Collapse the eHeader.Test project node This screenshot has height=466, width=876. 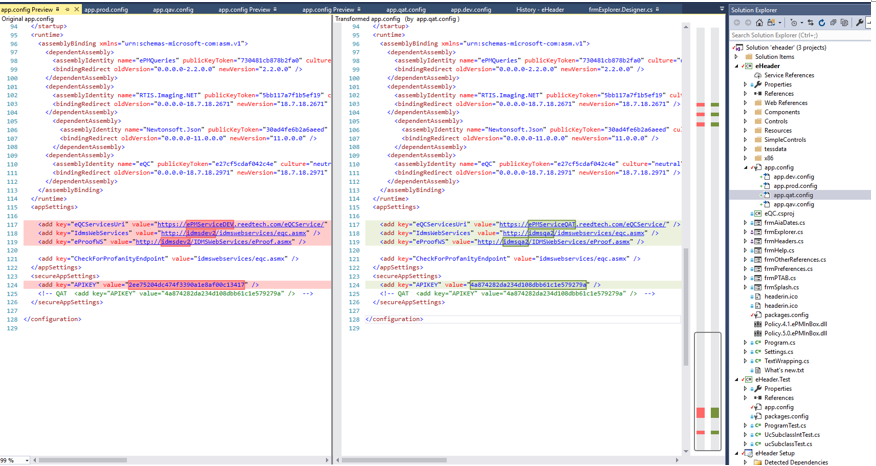click(x=736, y=379)
